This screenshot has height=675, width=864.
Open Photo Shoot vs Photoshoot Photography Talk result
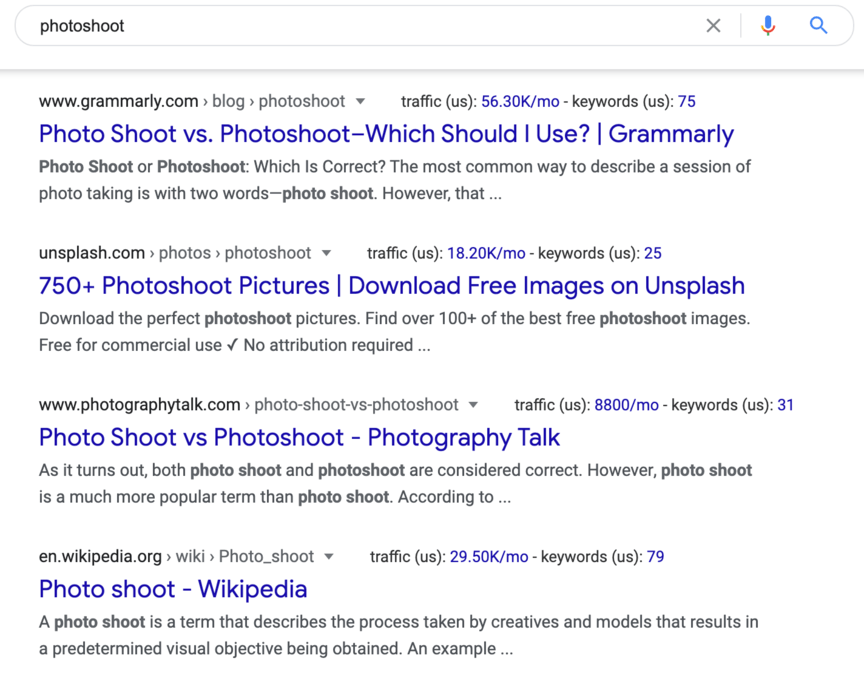299,438
